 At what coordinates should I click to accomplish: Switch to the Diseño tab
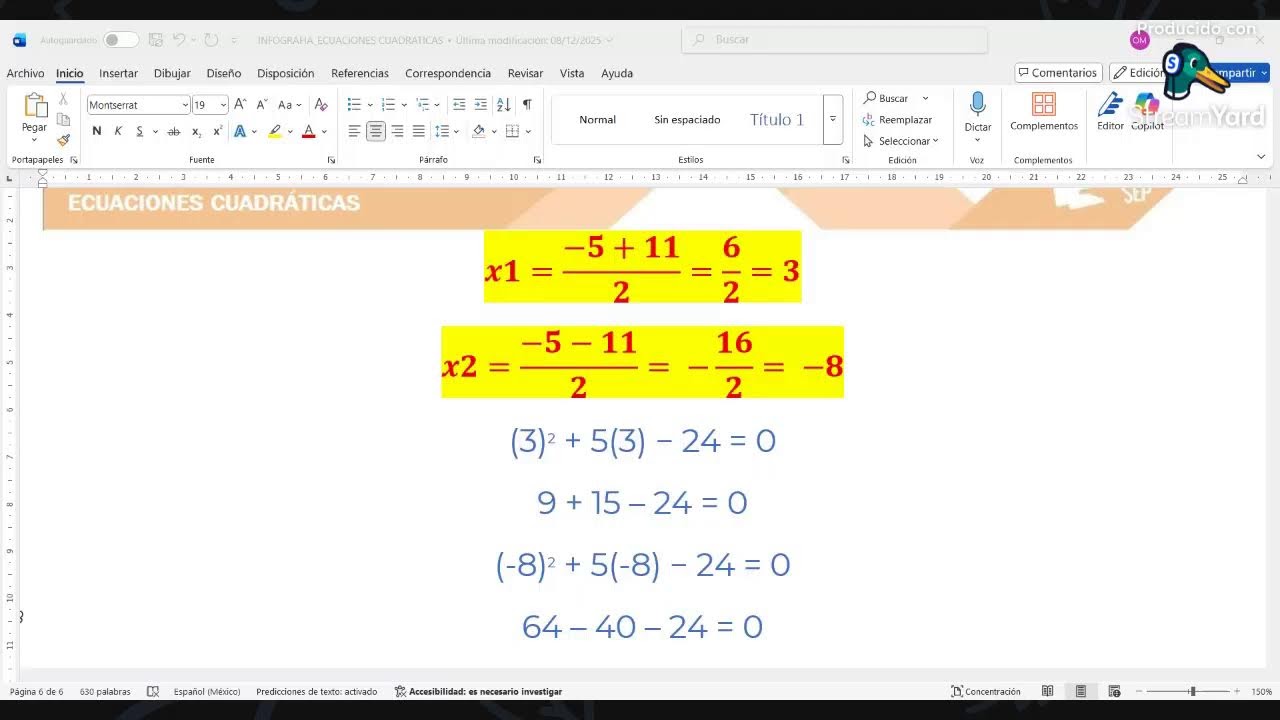click(224, 73)
